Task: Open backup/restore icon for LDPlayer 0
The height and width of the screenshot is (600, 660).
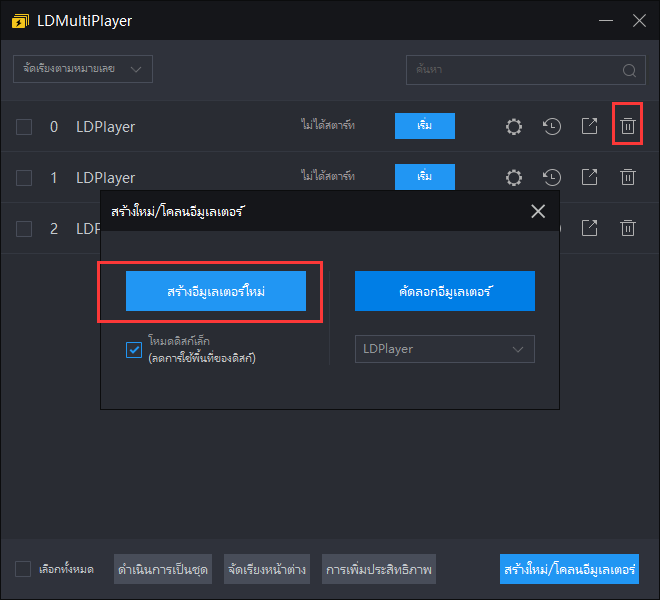Action: (552, 126)
